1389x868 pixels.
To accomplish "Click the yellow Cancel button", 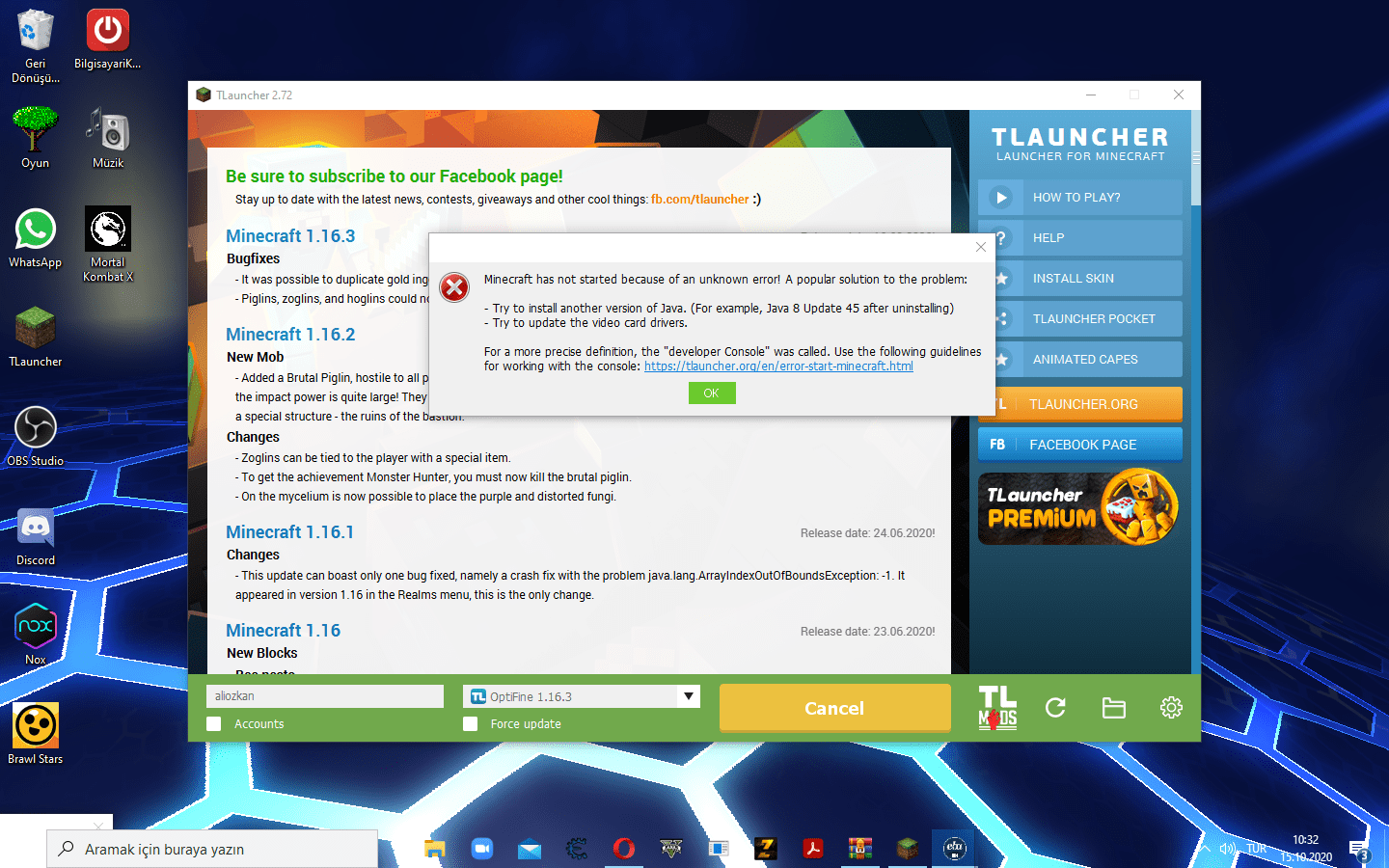I will pyautogui.click(x=835, y=708).
